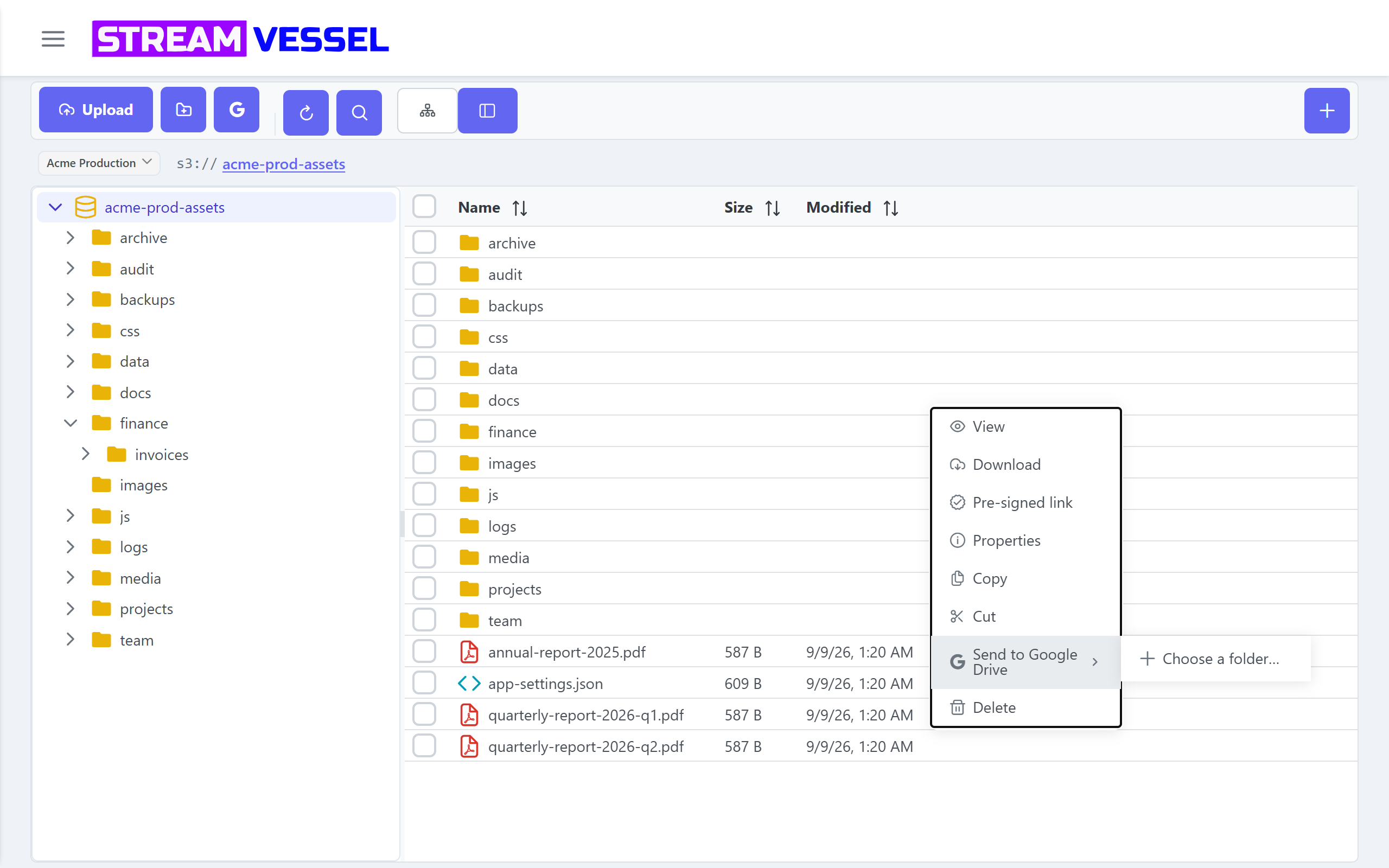Choose Download from the context menu
The height and width of the screenshot is (868, 1389).
tap(1025, 464)
